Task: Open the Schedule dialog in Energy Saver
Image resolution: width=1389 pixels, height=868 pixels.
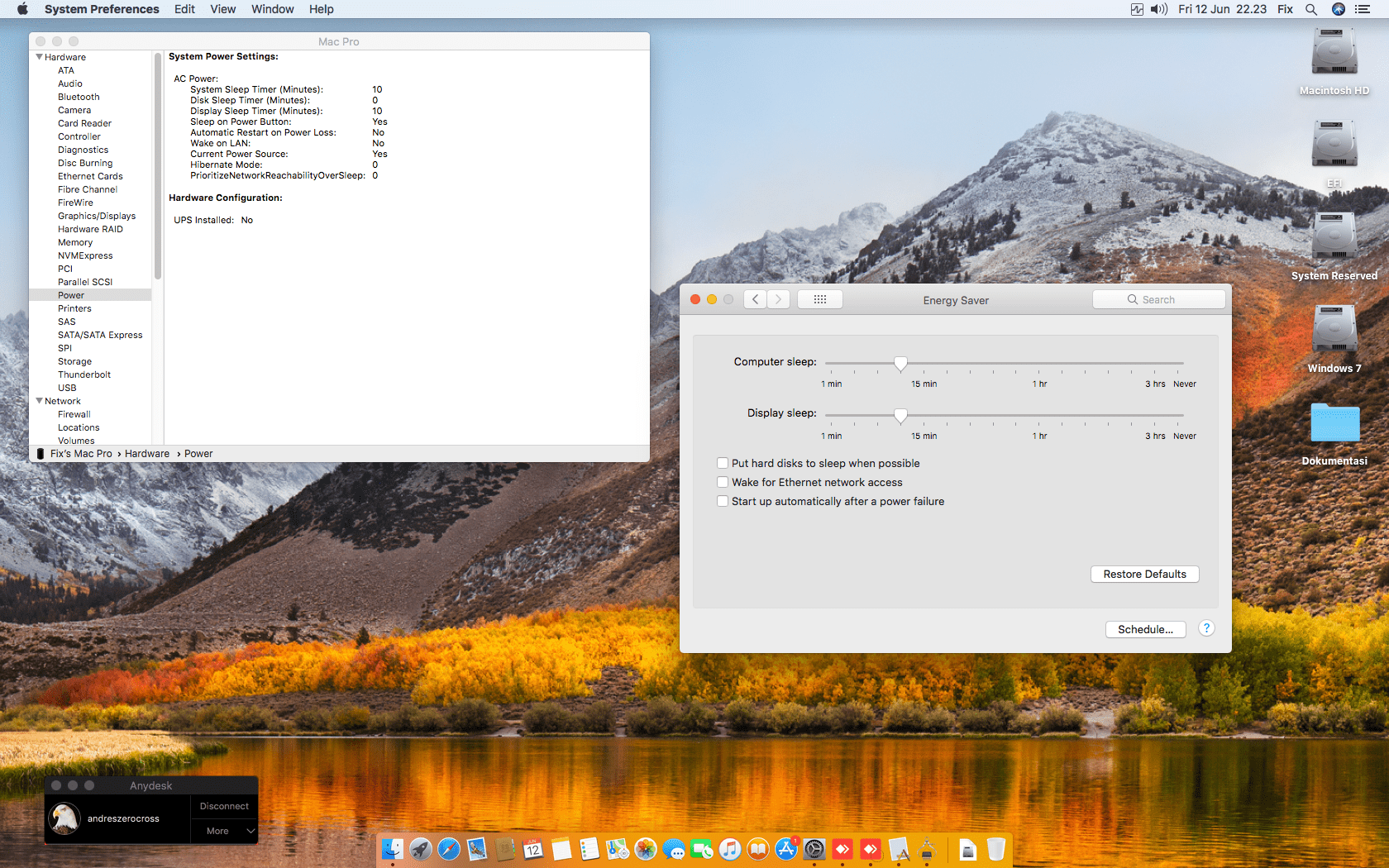Action: pos(1145,629)
